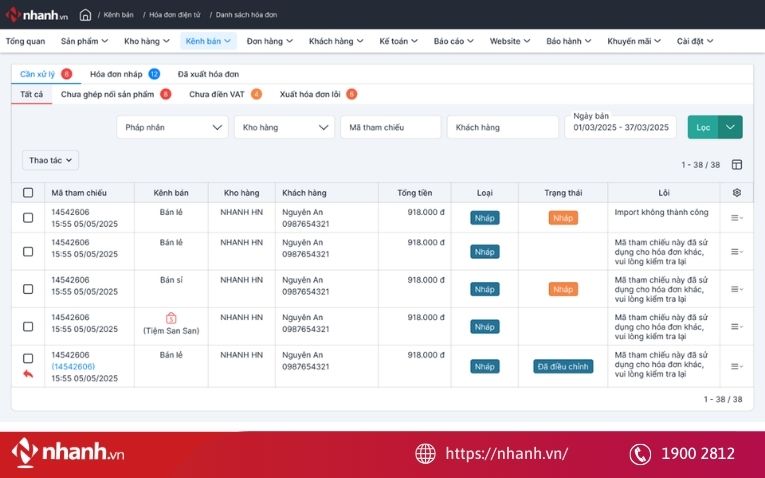Open the Kho hàng filter dropdown
The width and height of the screenshot is (765, 478).
(284, 127)
